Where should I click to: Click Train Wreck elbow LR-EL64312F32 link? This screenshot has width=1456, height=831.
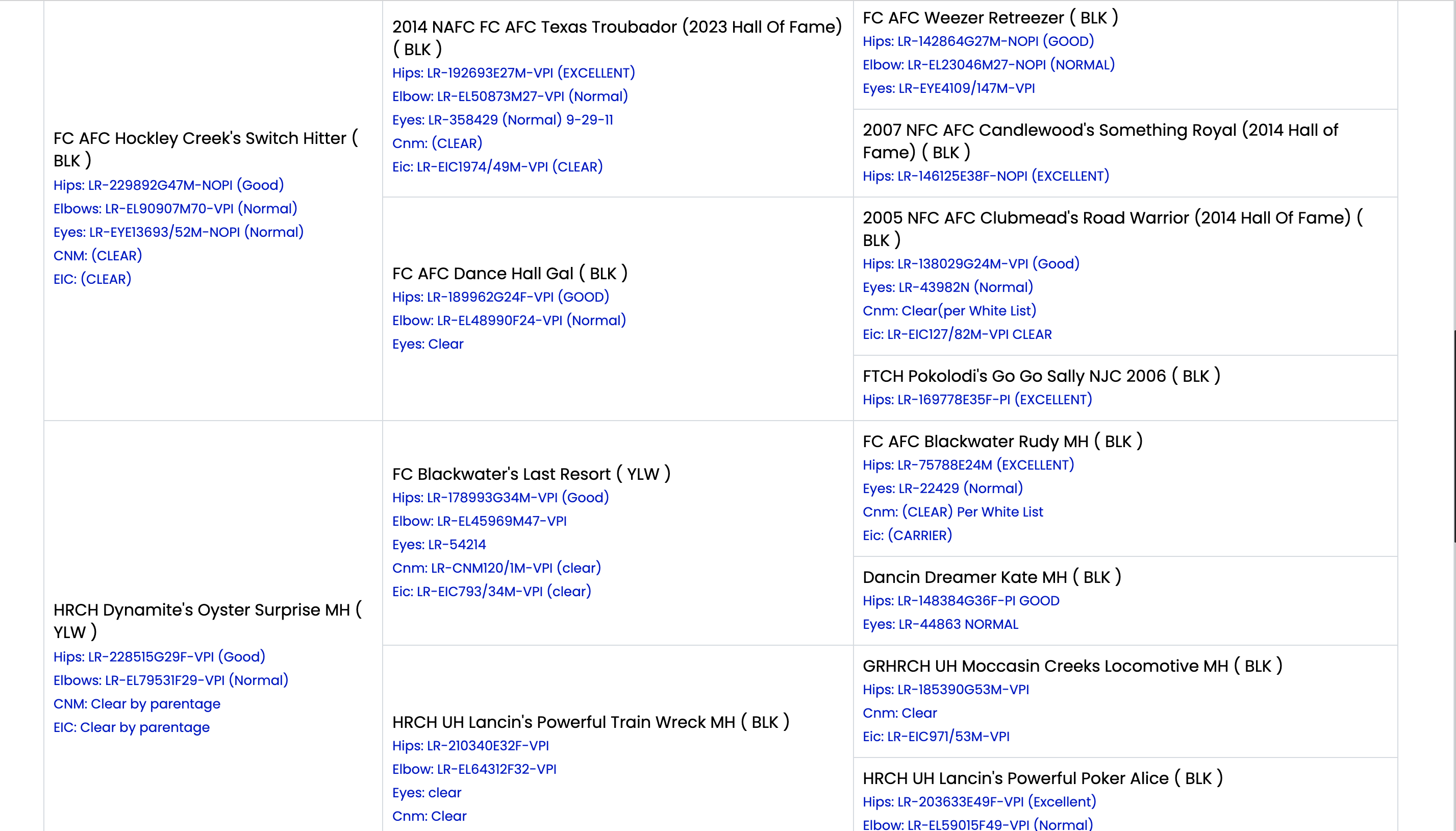[474, 769]
